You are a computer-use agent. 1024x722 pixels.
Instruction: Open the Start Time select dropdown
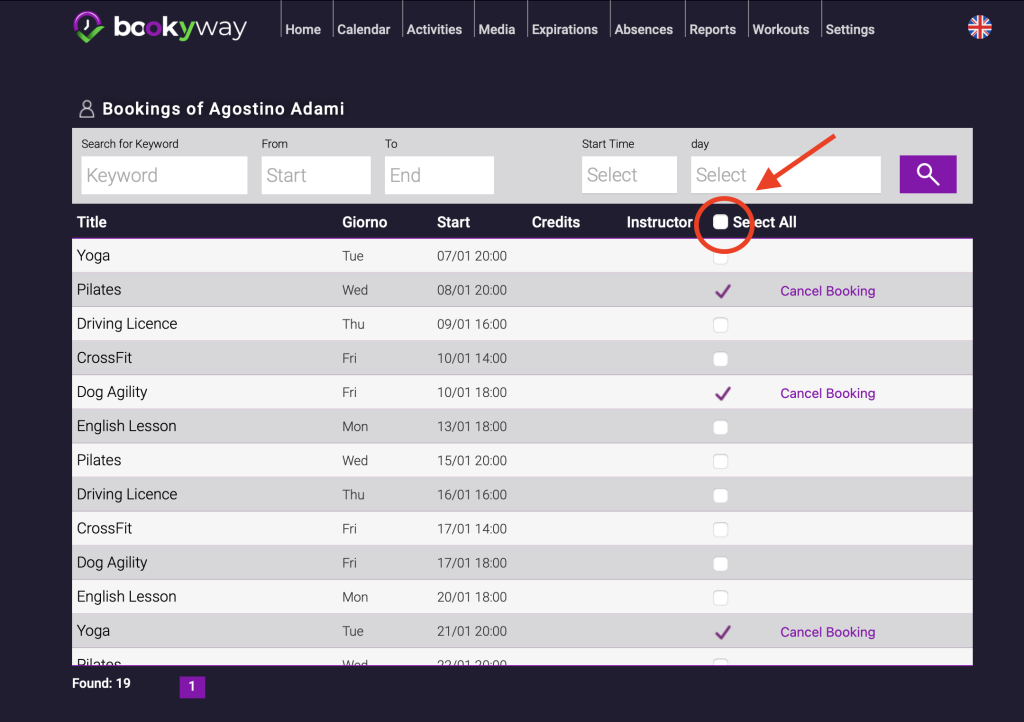click(x=629, y=175)
